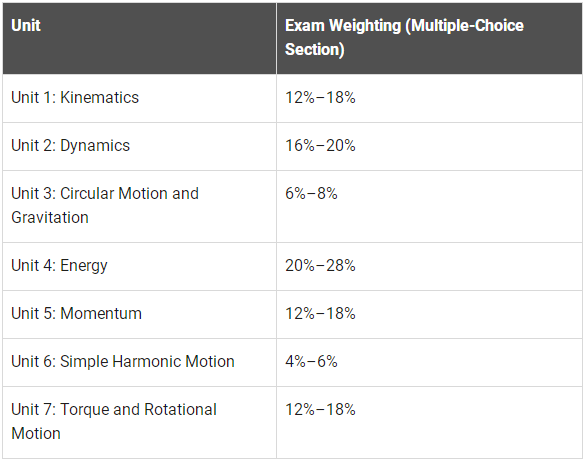Select the 'Unit 4: Energy' cell
585x461 pixels.
(139, 266)
